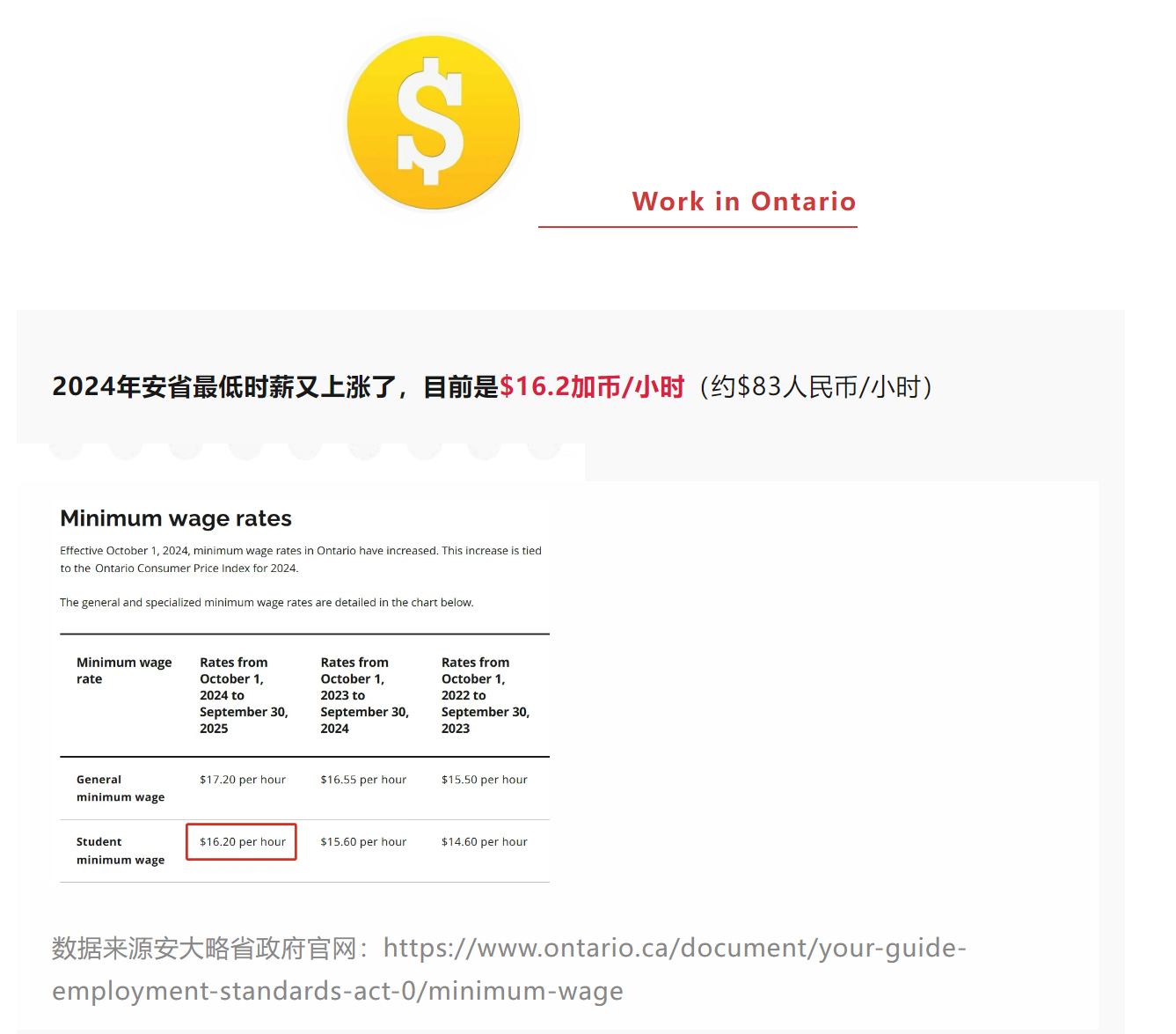Select the 'General minimum wage' row label
The width and height of the screenshot is (1176, 1034).
tap(121, 788)
